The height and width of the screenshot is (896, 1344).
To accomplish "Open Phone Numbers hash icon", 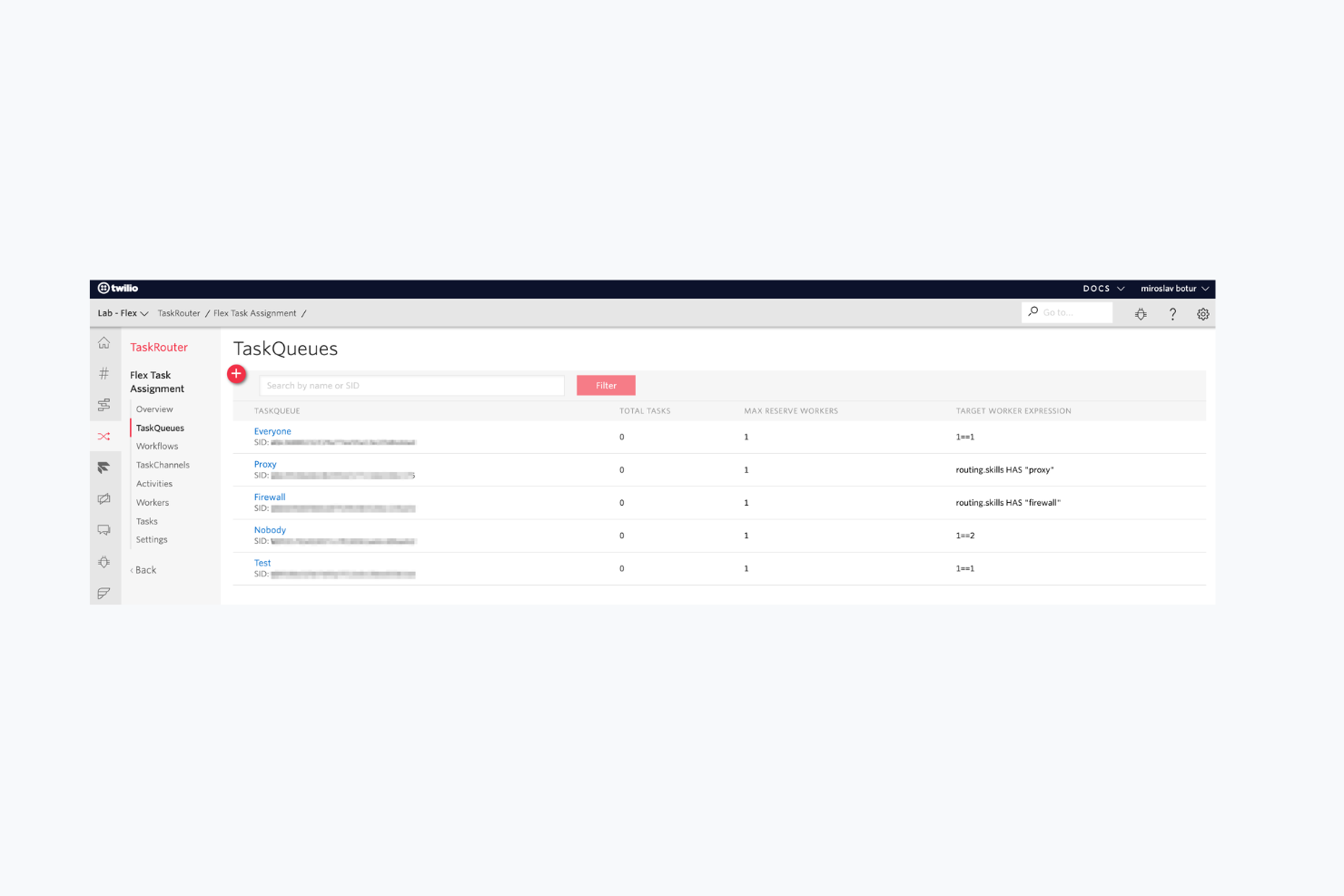I will [x=104, y=374].
